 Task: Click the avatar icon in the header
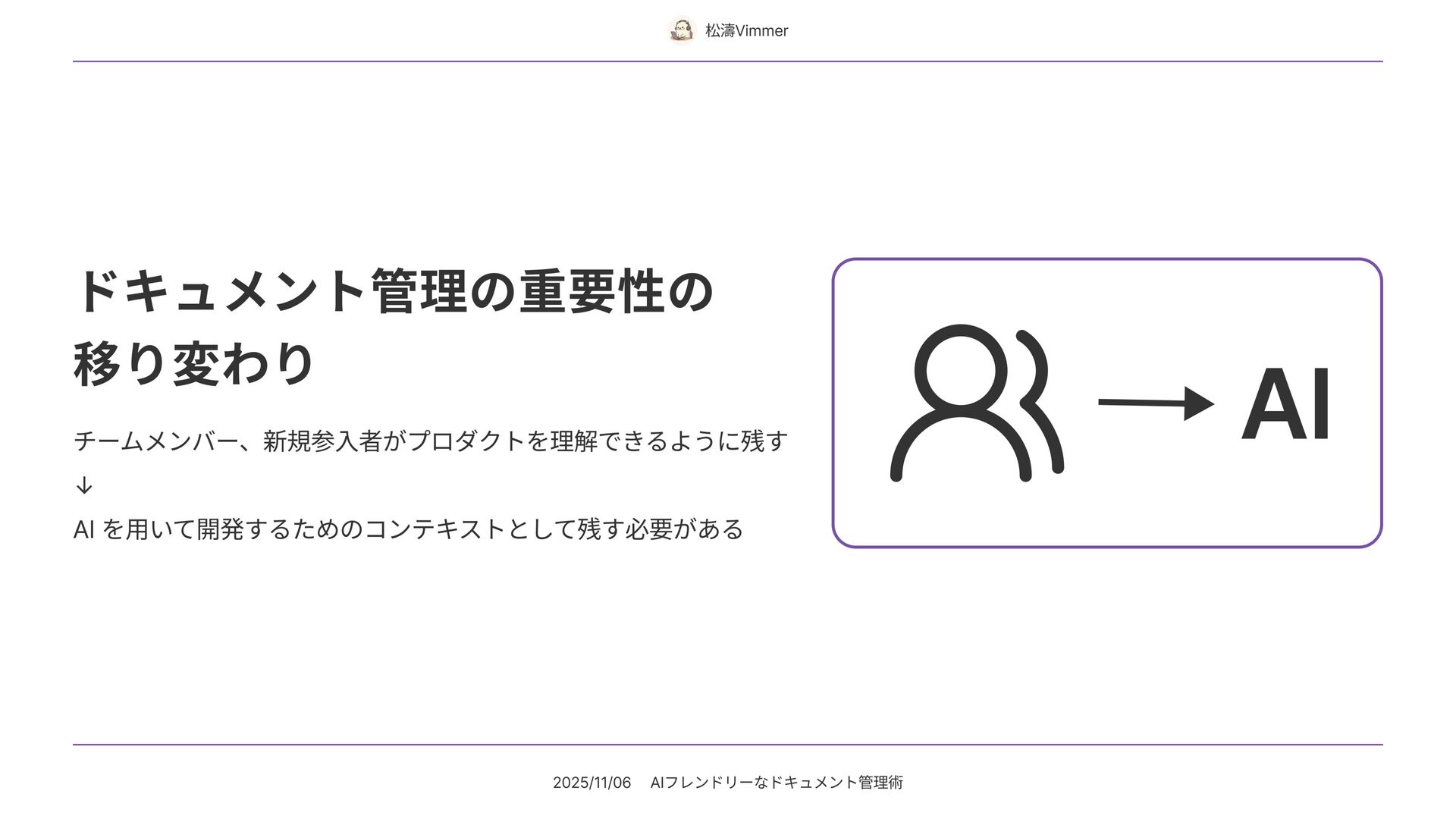tap(682, 30)
